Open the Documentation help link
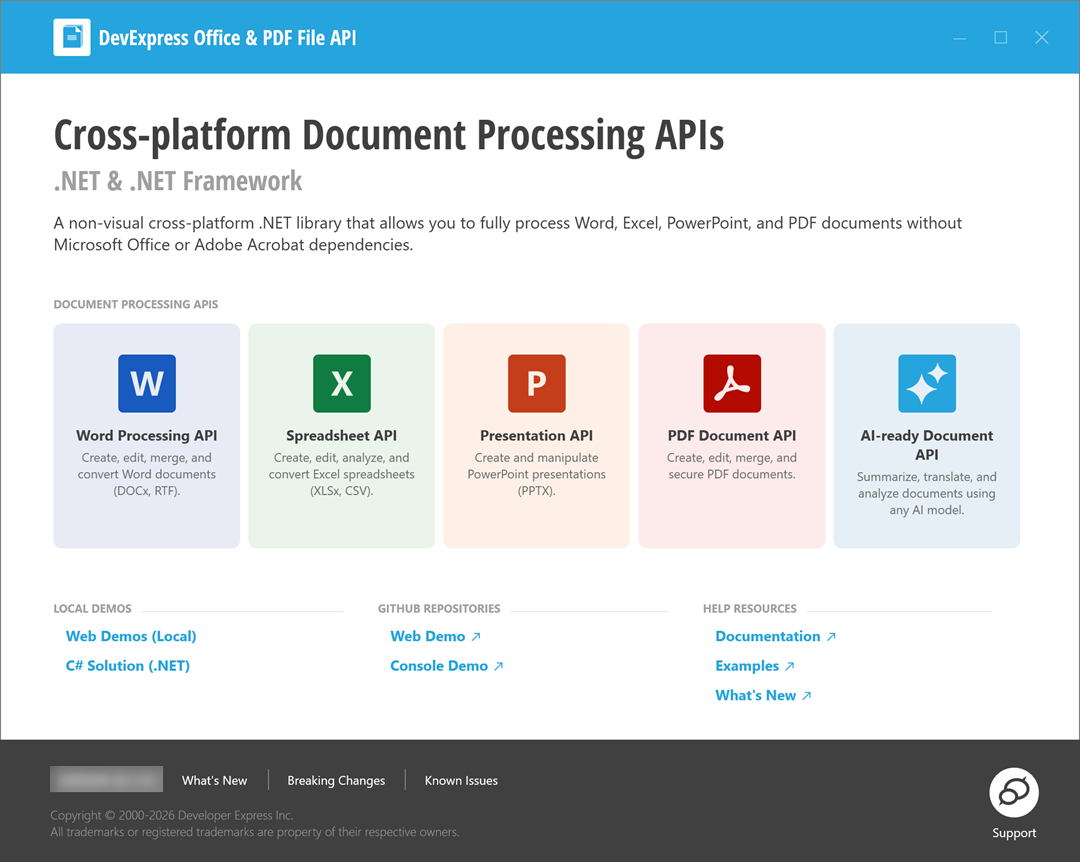 pos(768,636)
